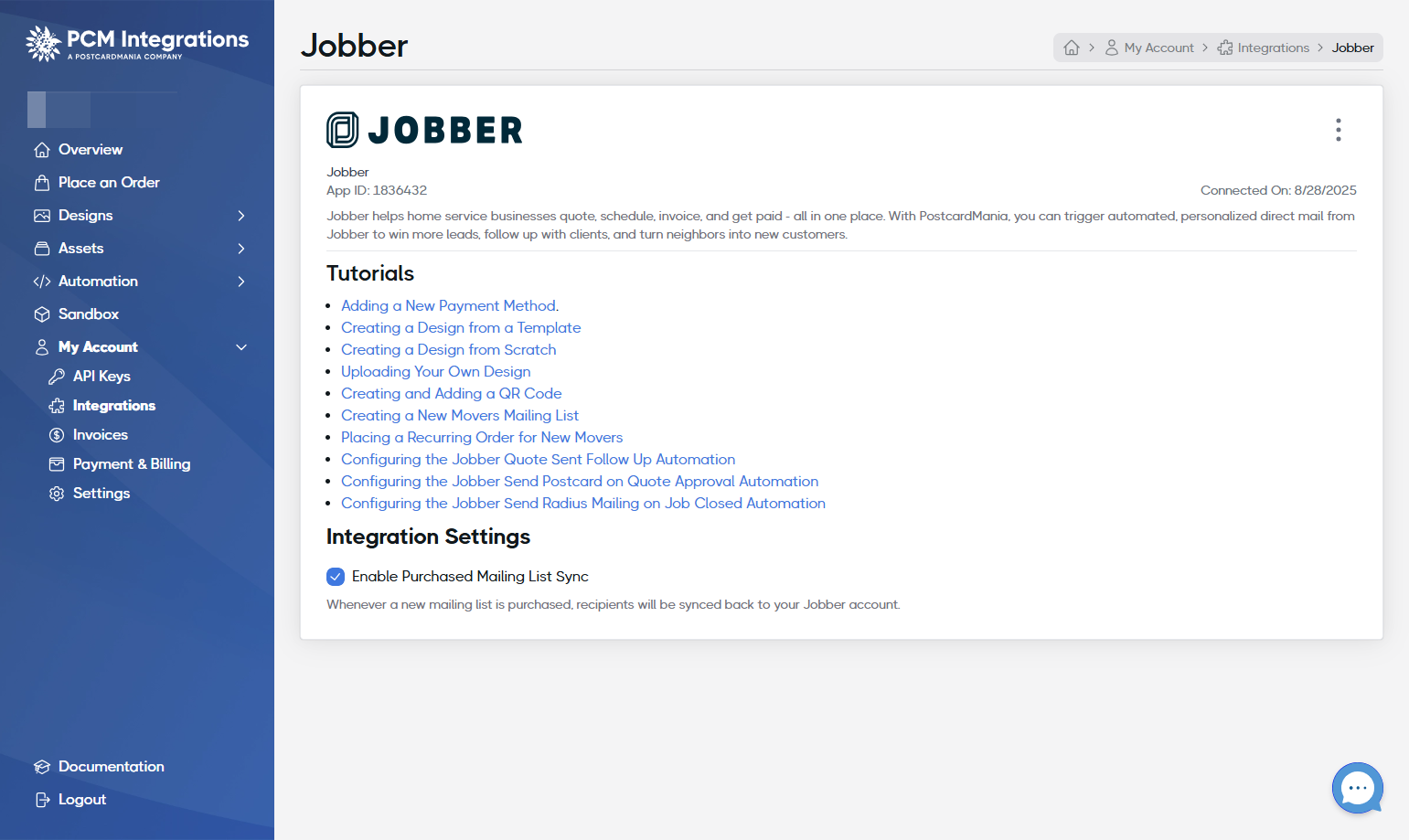This screenshot has height=840, width=1409.
Task: Open Invoices under My Account
Action: point(101,435)
